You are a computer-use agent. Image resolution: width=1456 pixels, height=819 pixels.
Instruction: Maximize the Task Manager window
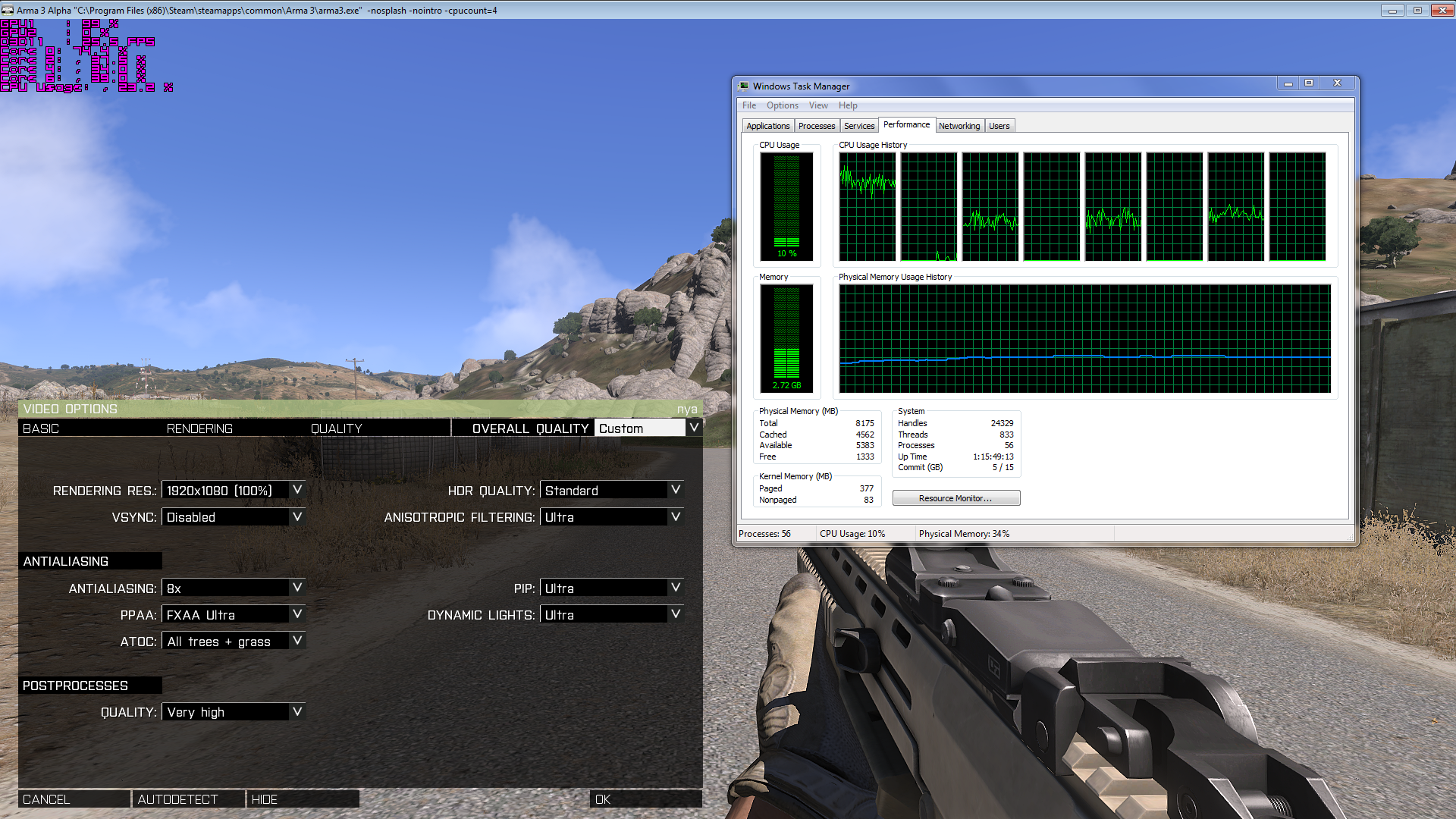pyautogui.click(x=1308, y=83)
